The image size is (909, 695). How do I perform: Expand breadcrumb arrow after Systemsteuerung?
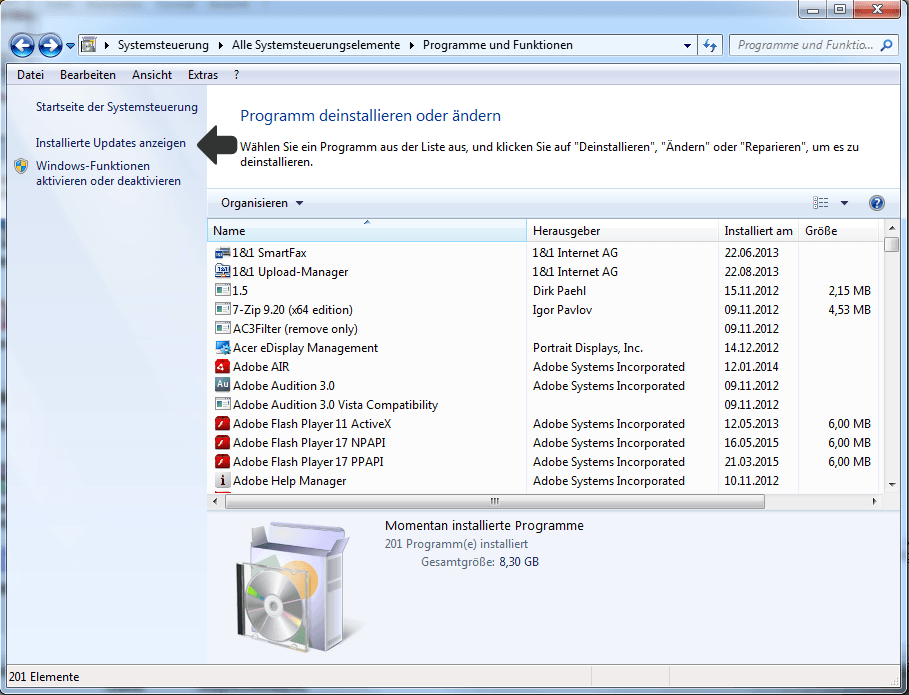221,45
